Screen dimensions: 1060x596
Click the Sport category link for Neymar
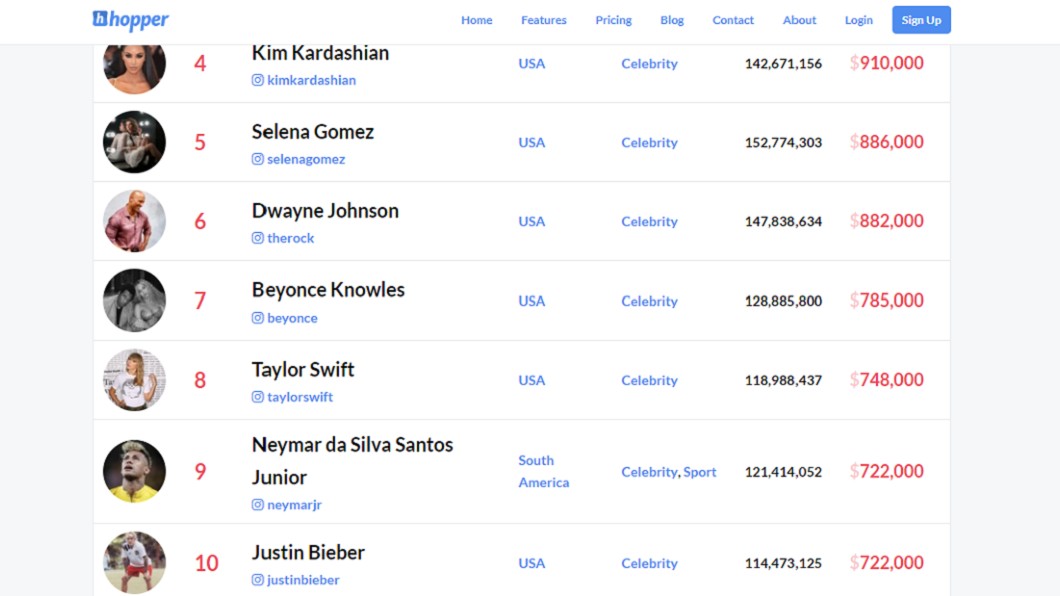pyautogui.click(x=699, y=472)
